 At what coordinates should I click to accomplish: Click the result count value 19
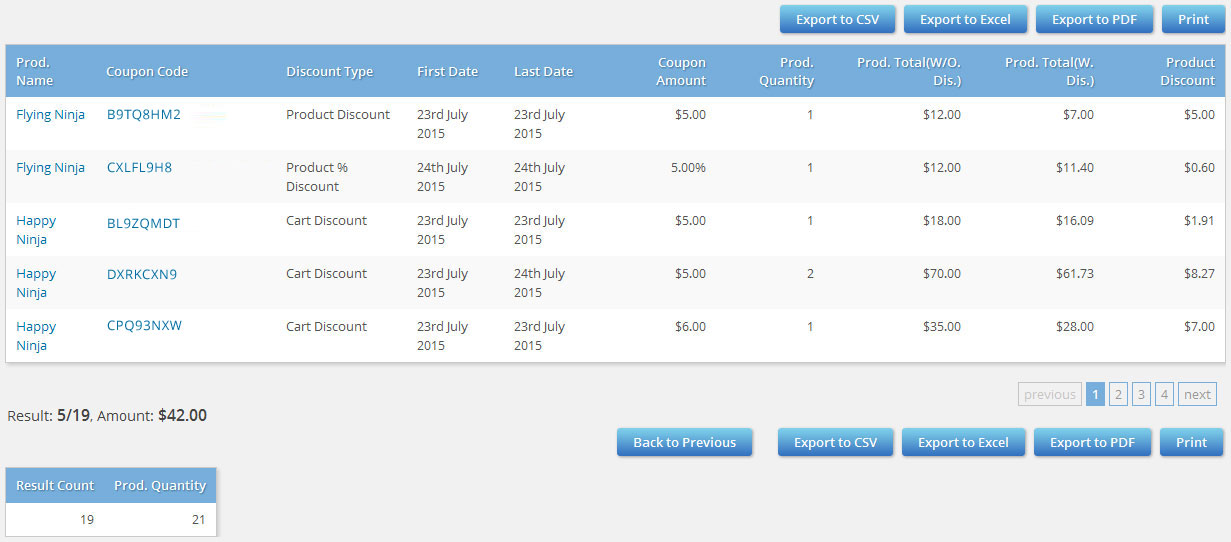point(87,519)
